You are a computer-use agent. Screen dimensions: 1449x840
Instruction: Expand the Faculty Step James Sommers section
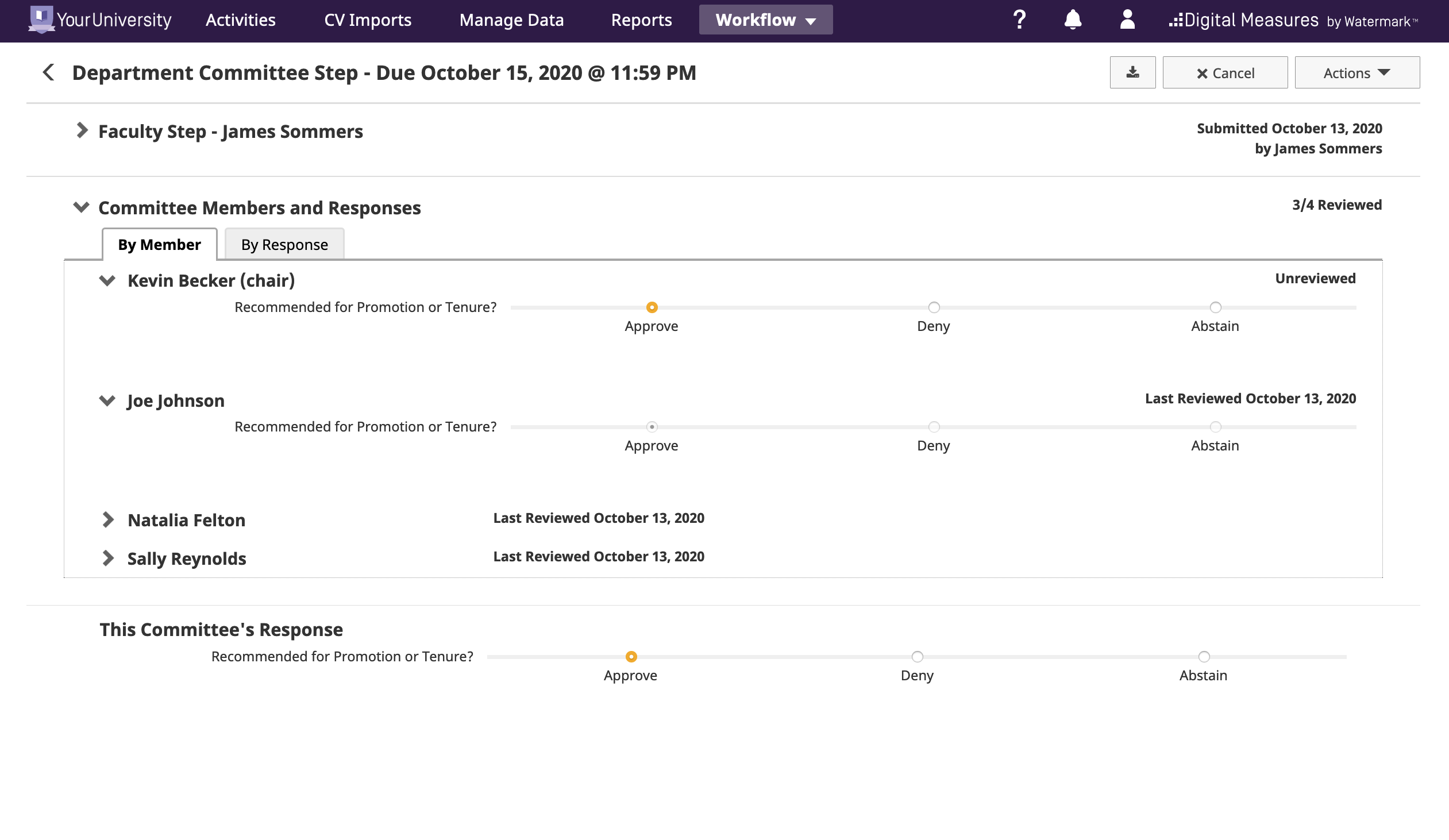pos(82,130)
